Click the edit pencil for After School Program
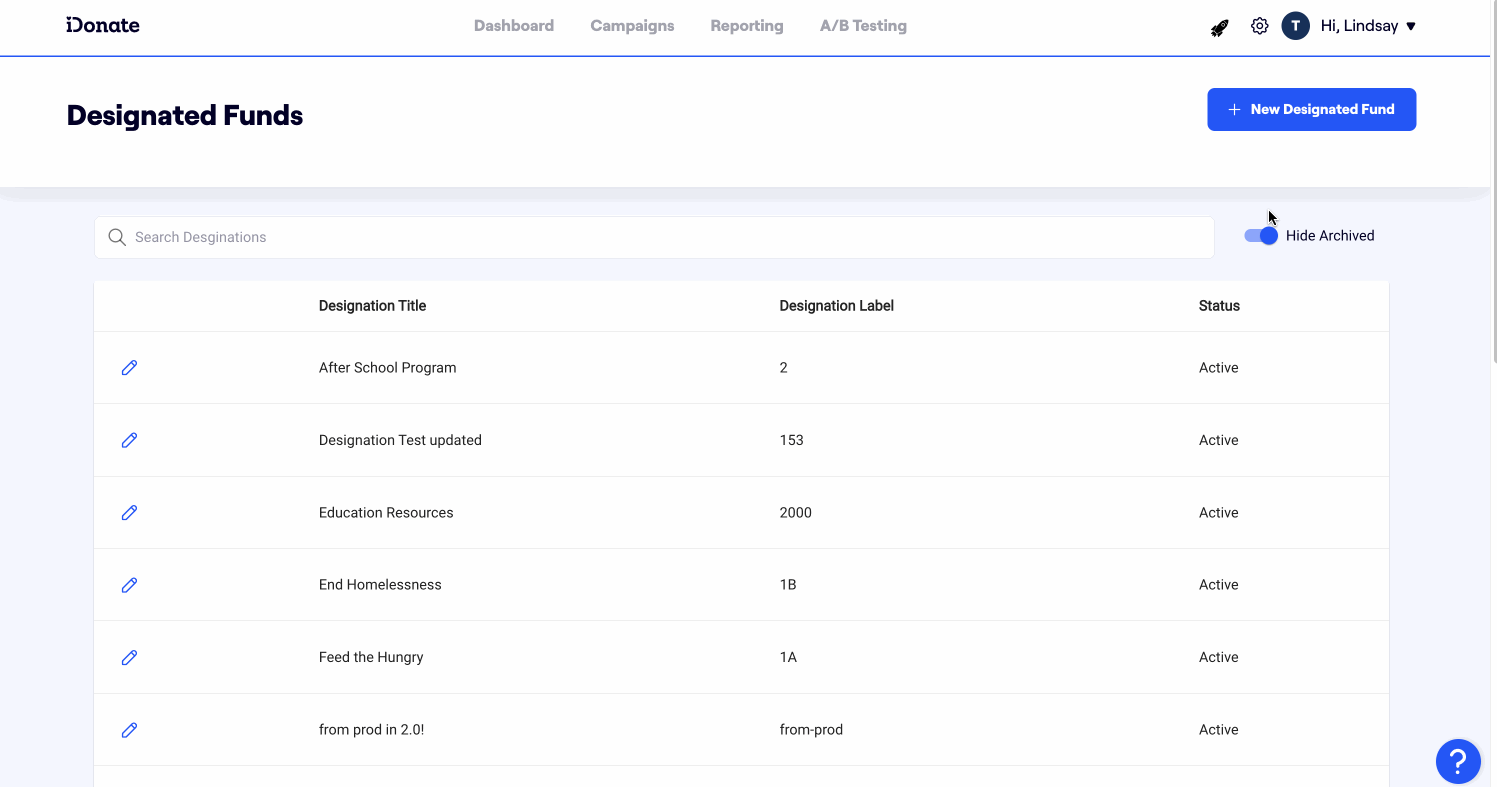Screen dimensions: 1497x787 (129, 368)
